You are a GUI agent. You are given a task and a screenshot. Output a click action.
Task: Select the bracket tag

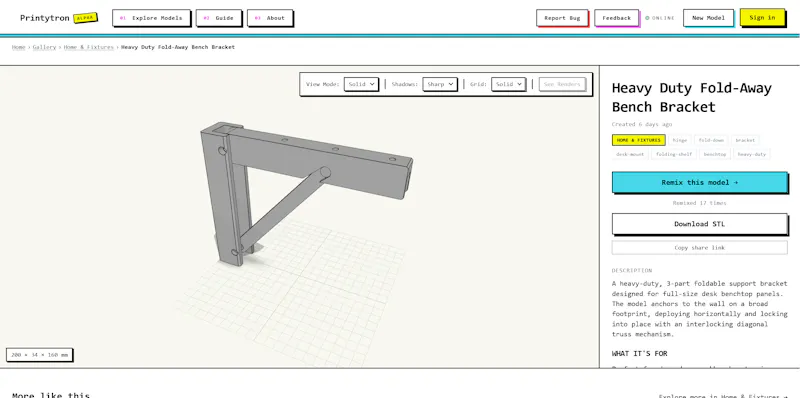coord(745,140)
